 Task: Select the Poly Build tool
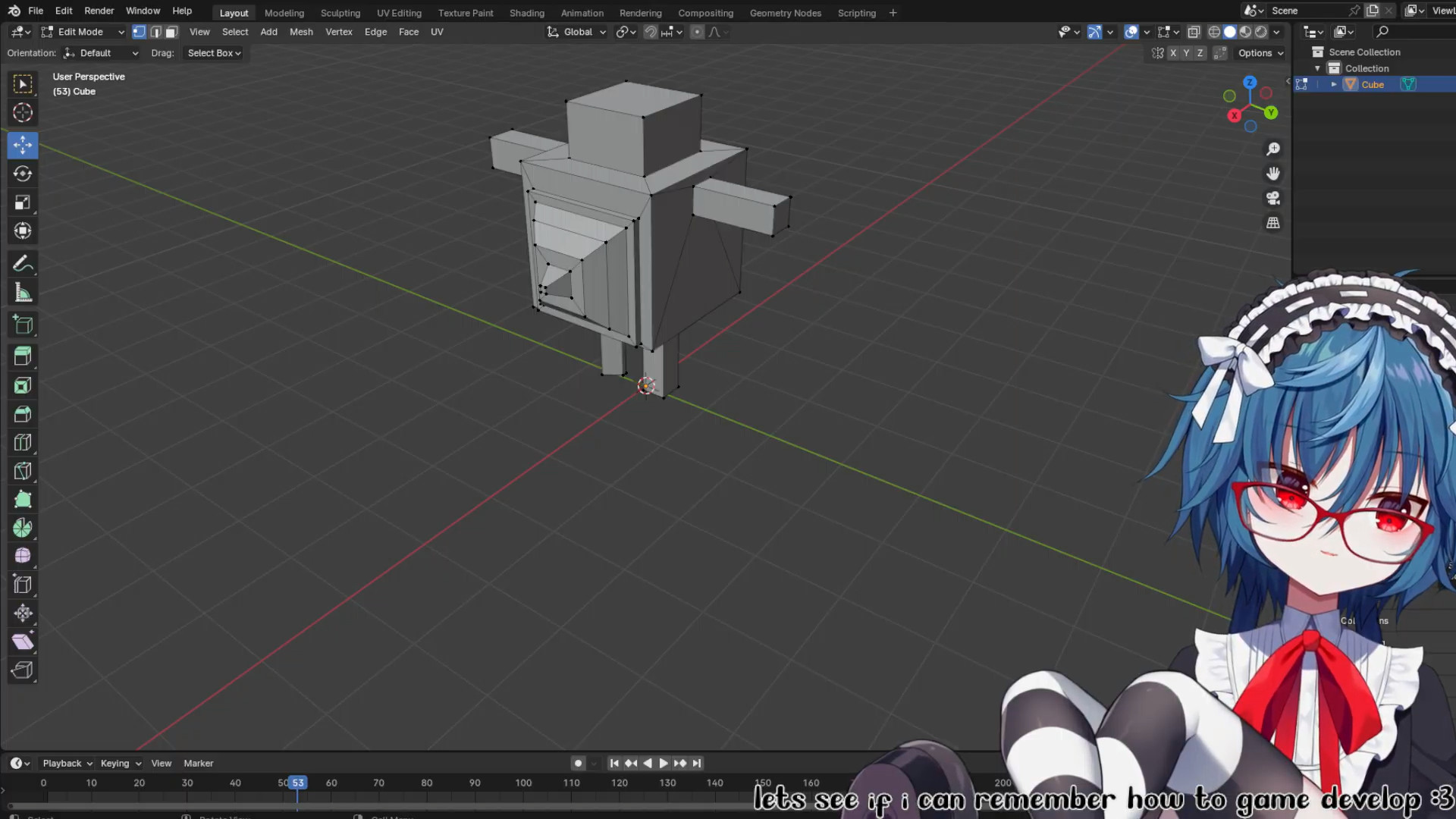click(x=23, y=499)
